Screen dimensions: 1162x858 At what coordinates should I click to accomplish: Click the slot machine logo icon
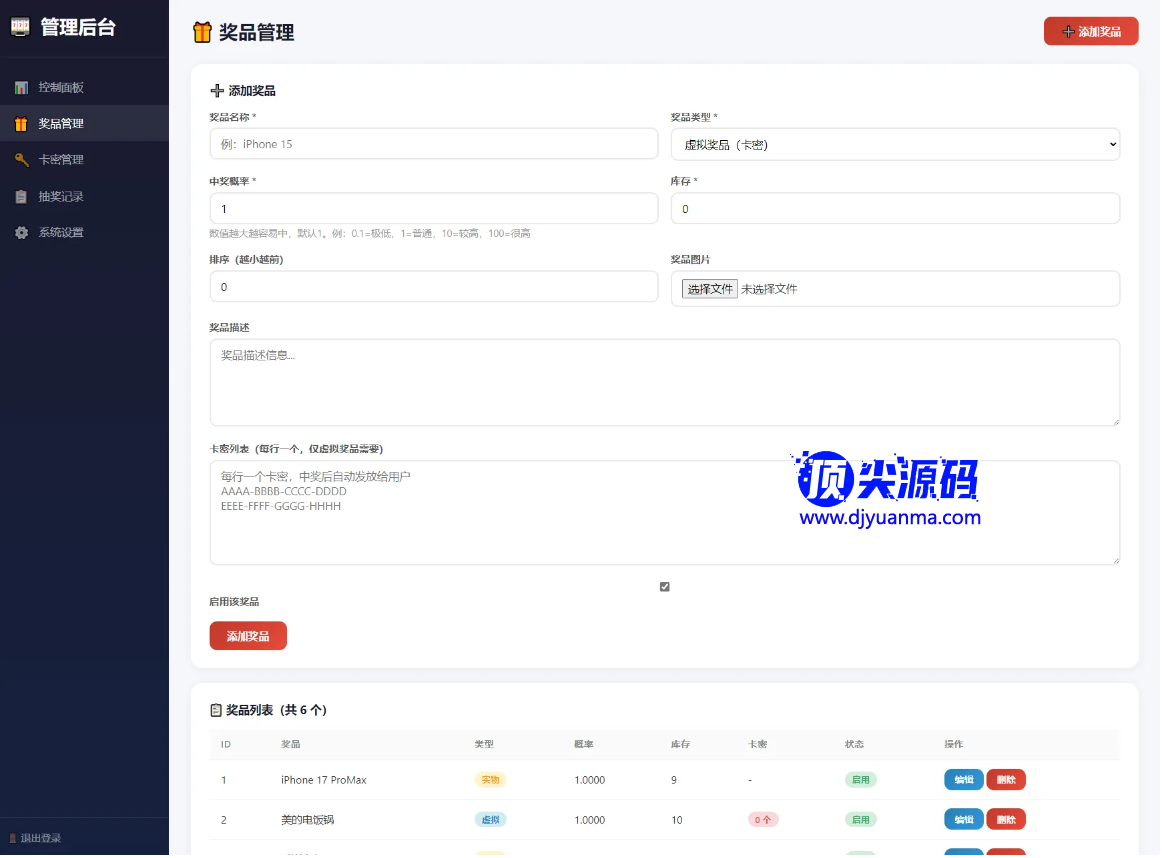[20, 28]
